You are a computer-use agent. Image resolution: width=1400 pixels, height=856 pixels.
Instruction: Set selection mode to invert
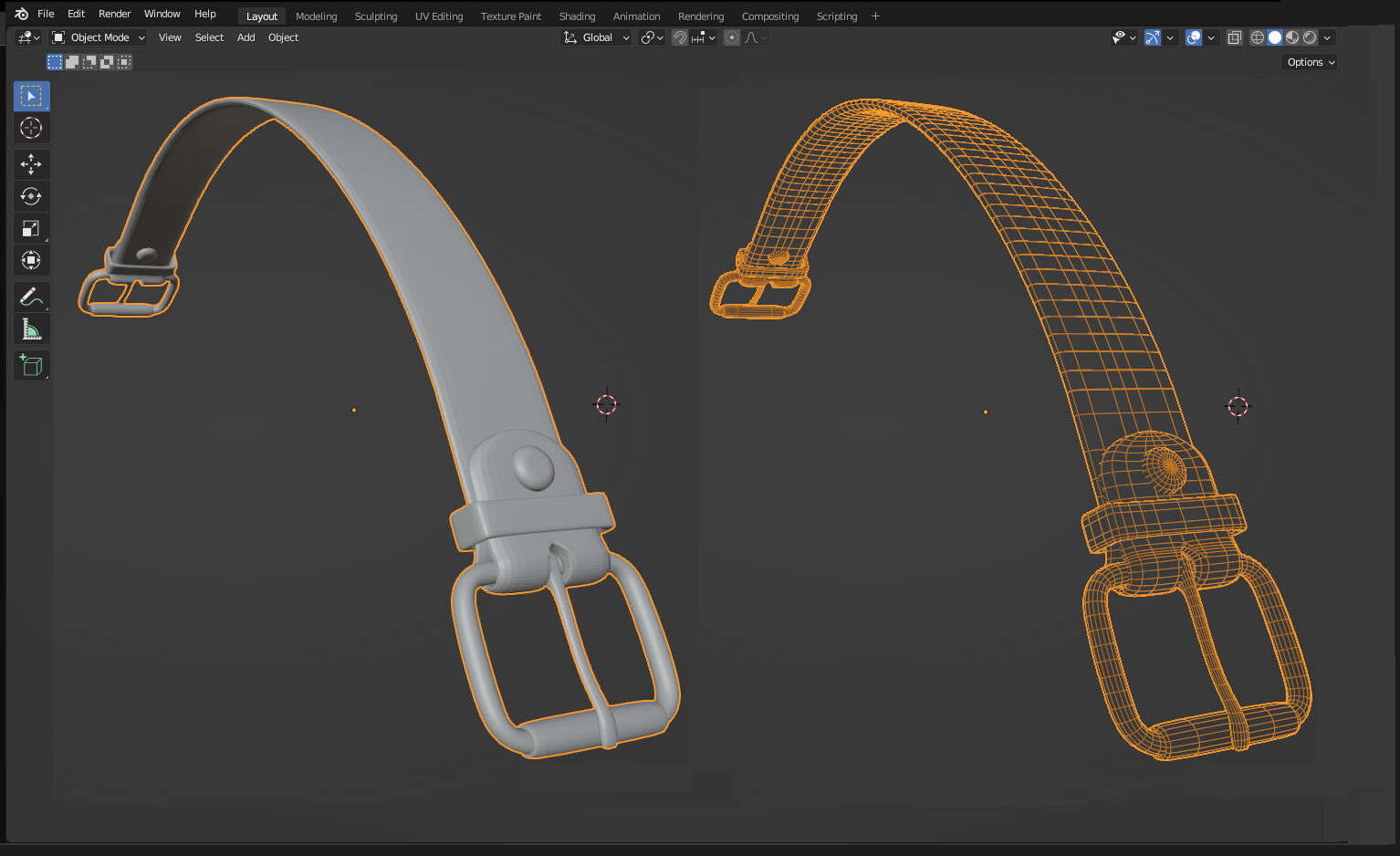point(107,62)
